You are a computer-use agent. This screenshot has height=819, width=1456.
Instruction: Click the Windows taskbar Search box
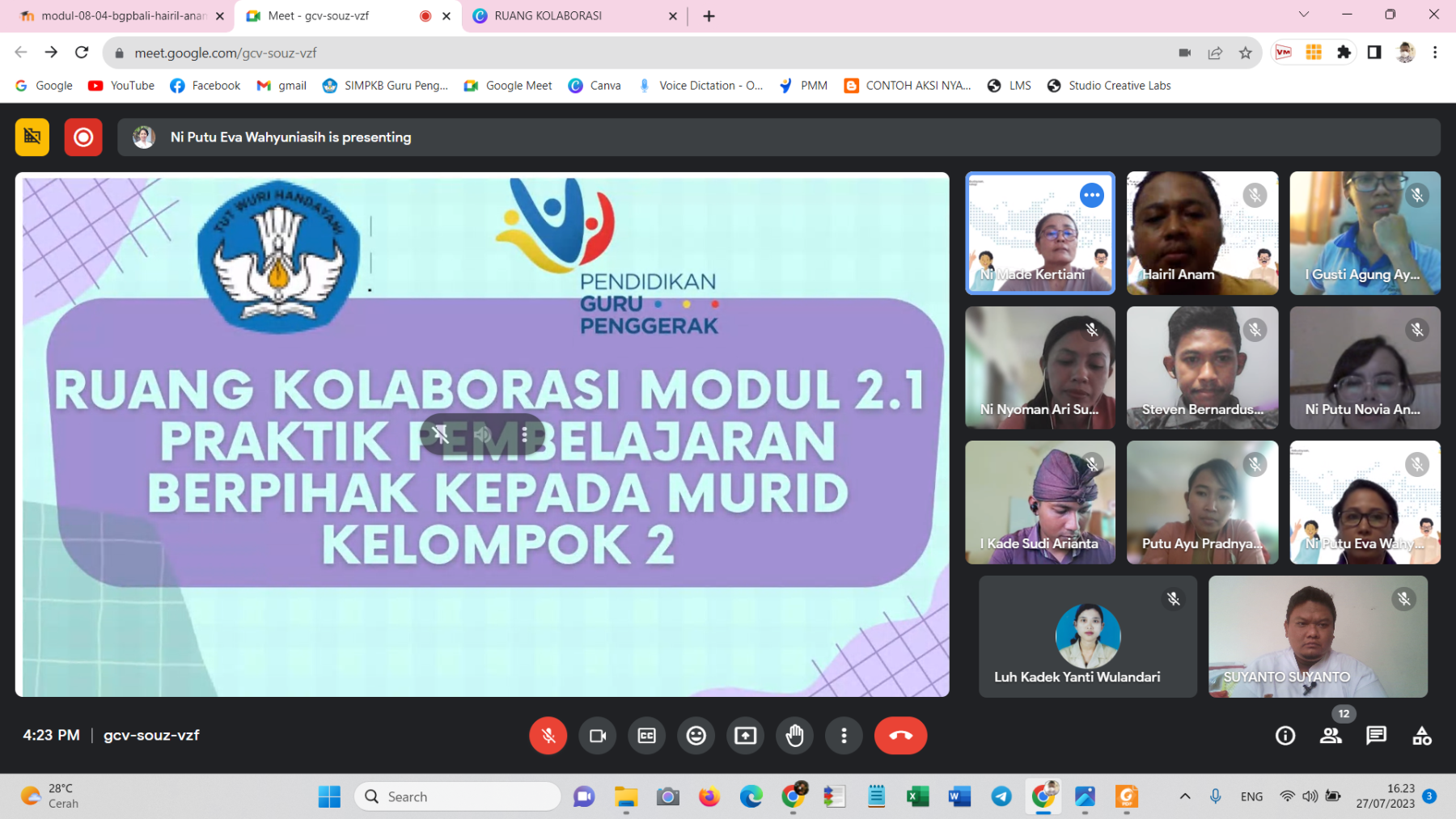(x=458, y=796)
